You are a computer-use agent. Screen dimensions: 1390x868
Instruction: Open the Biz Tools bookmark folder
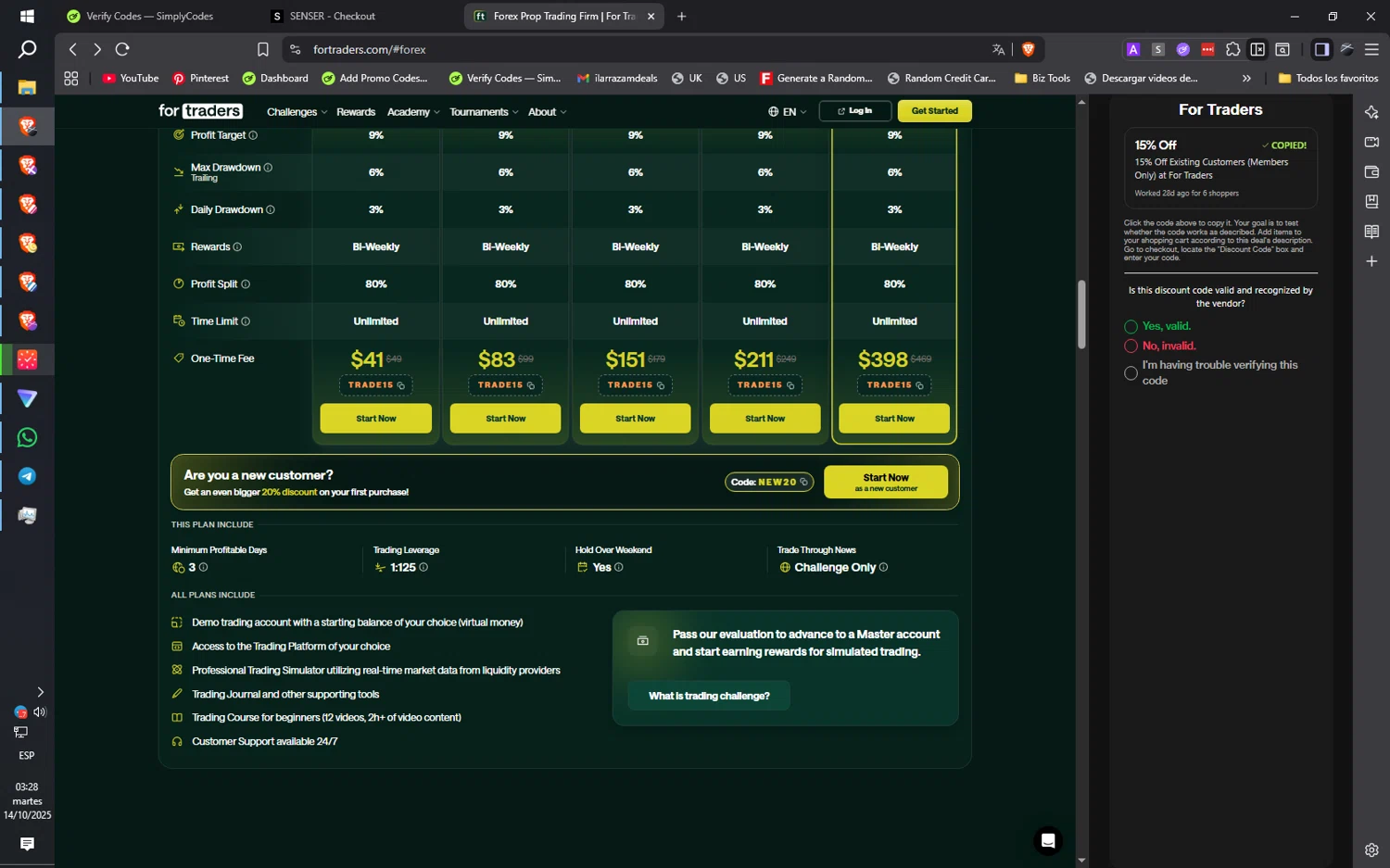(1042, 79)
